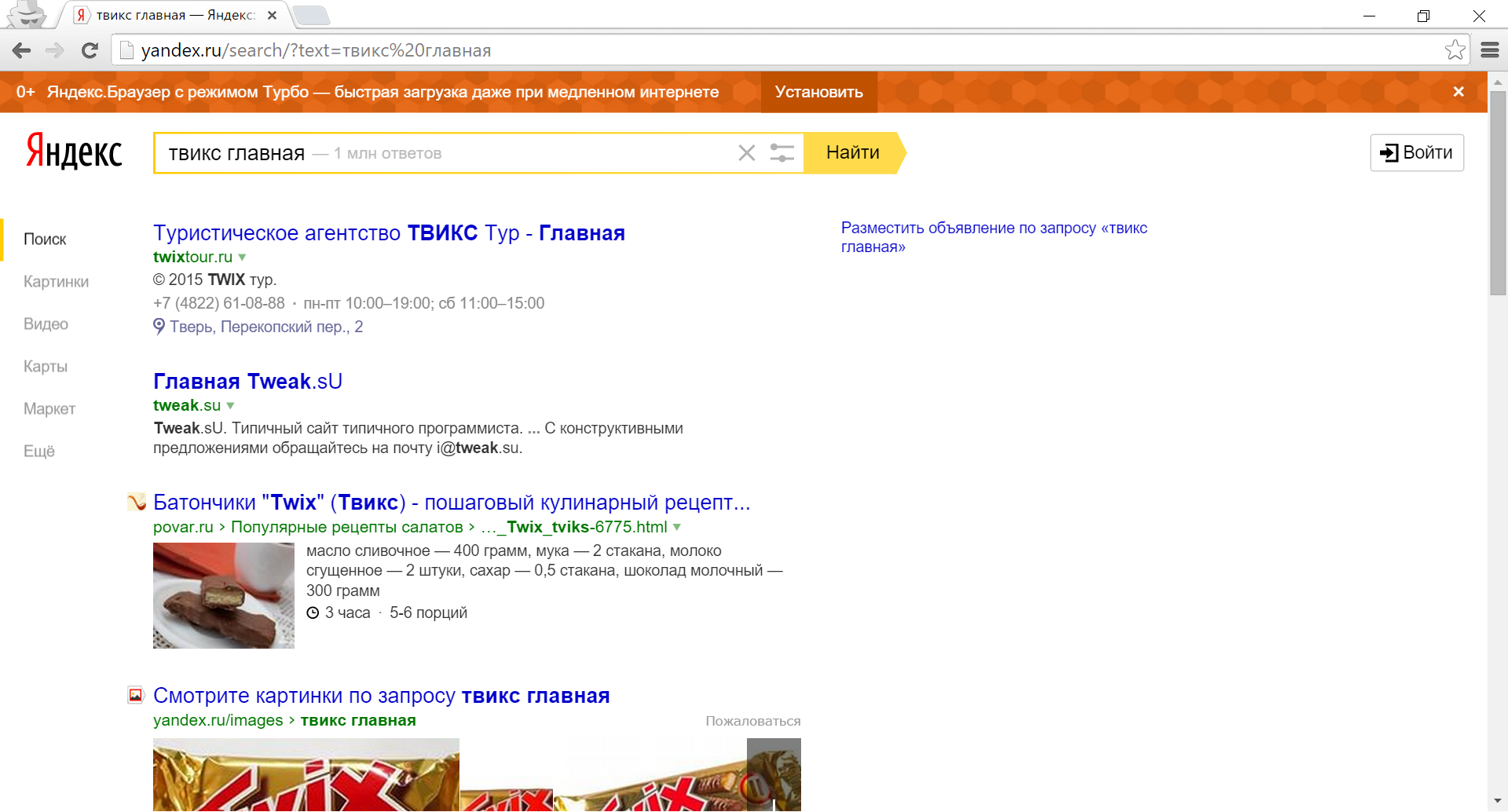This screenshot has height=812, width=1508.
Task: Click the browser forward arrow
Action: [x=55, y=50]
